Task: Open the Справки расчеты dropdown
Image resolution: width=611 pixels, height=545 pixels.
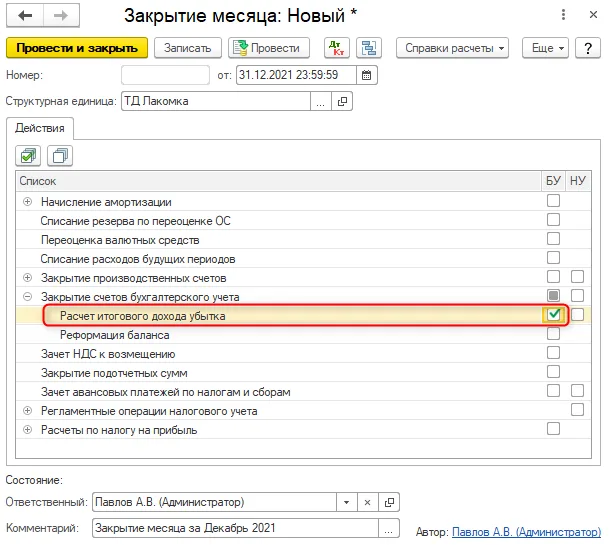Action: pos(452,48)
